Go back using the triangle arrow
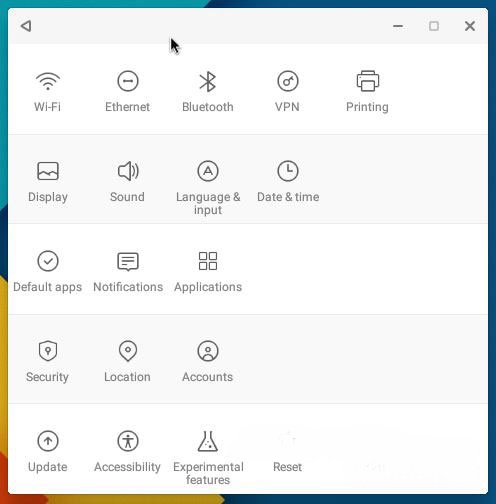Viewport: 496px width, 504px height. (x=26, y=26)
